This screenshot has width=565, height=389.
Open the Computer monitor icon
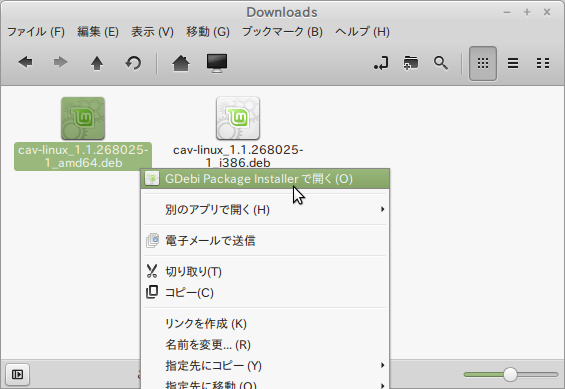coord(217,63)
